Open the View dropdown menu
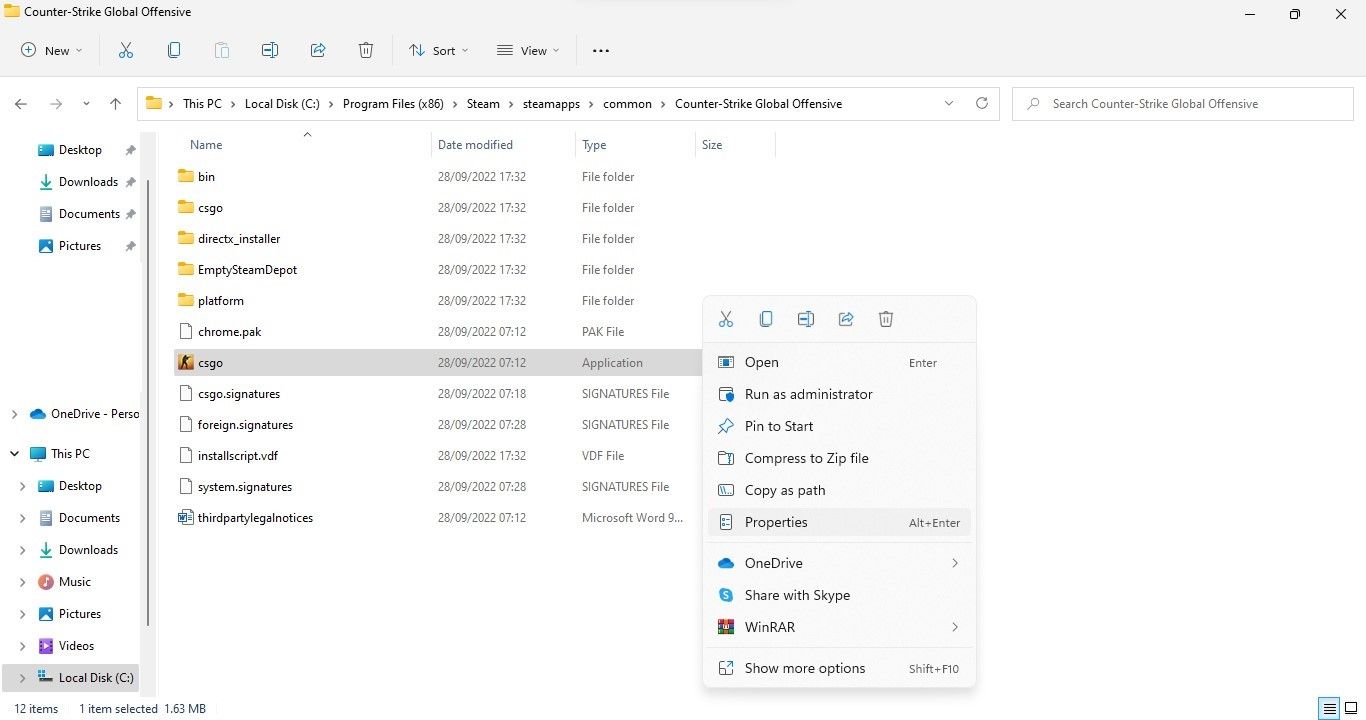The image size is (1366, 720). tap(528, 50)
